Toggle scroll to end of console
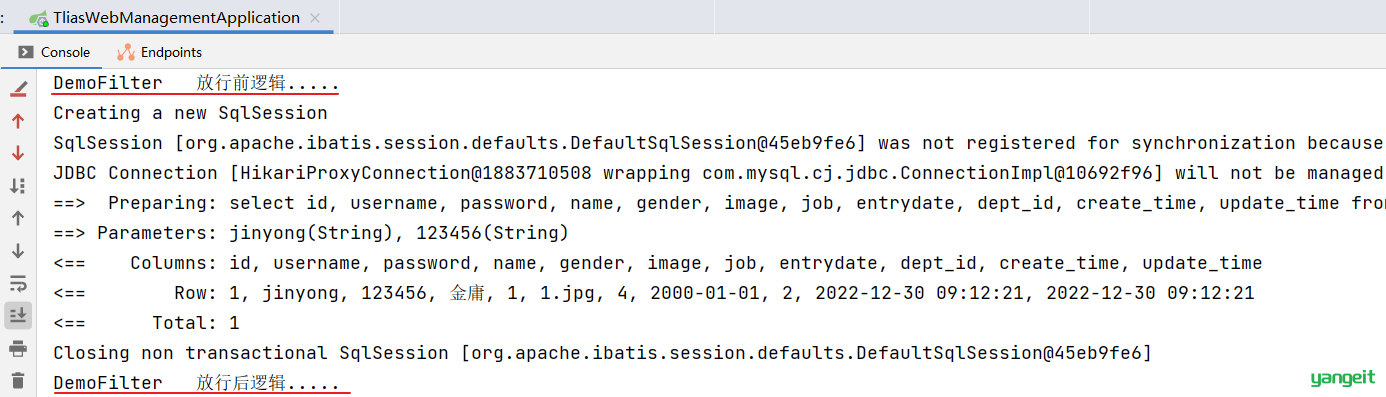 coord(18,315)
